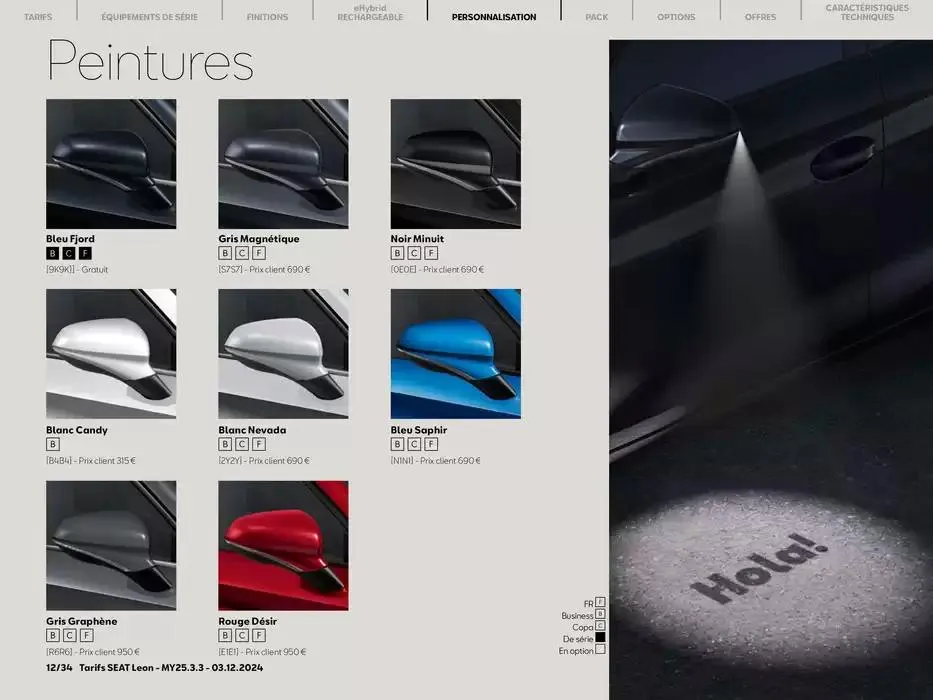Click the De série black legend box

[x=600, y=638]
